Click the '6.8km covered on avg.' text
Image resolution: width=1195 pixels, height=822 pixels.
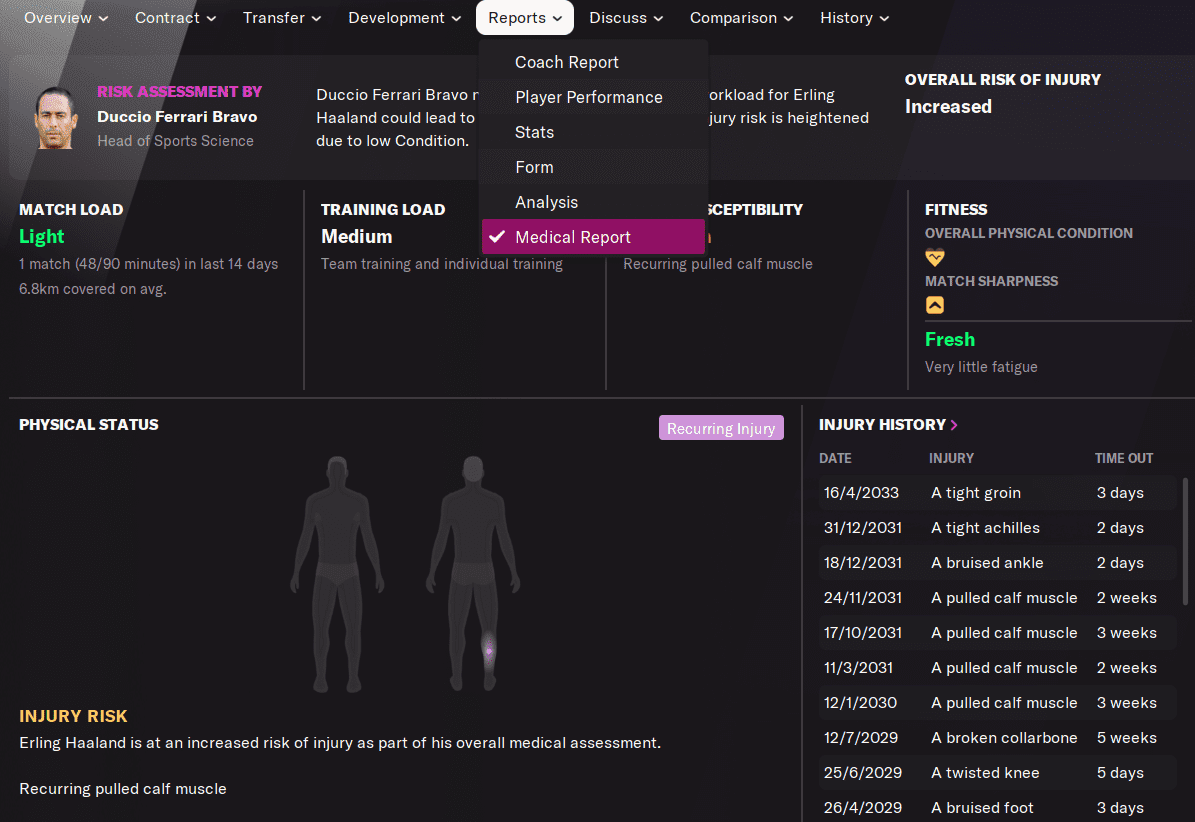pyautogui.click(x=93, y=289)
